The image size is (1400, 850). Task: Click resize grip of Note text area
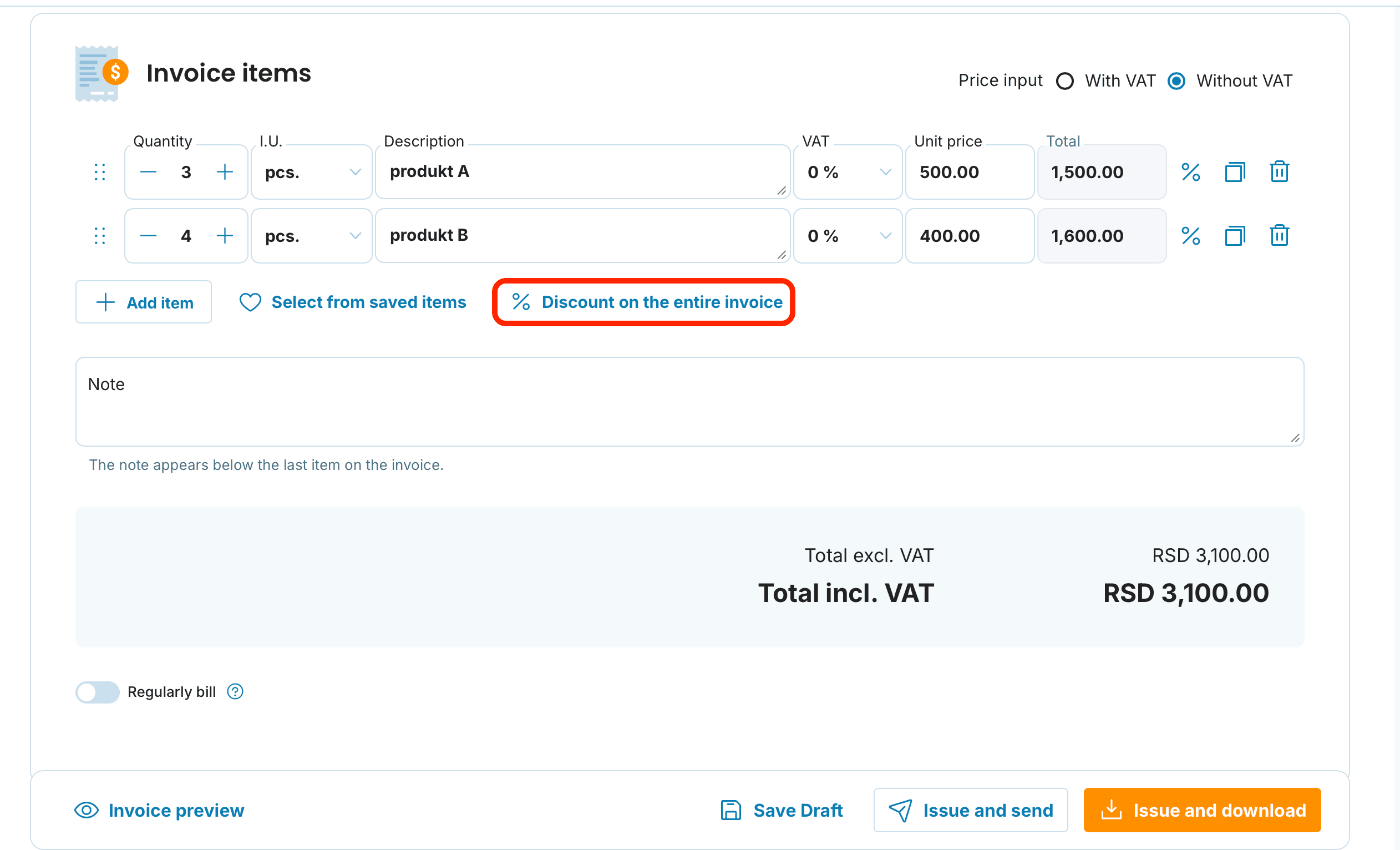pos(1295,438)
